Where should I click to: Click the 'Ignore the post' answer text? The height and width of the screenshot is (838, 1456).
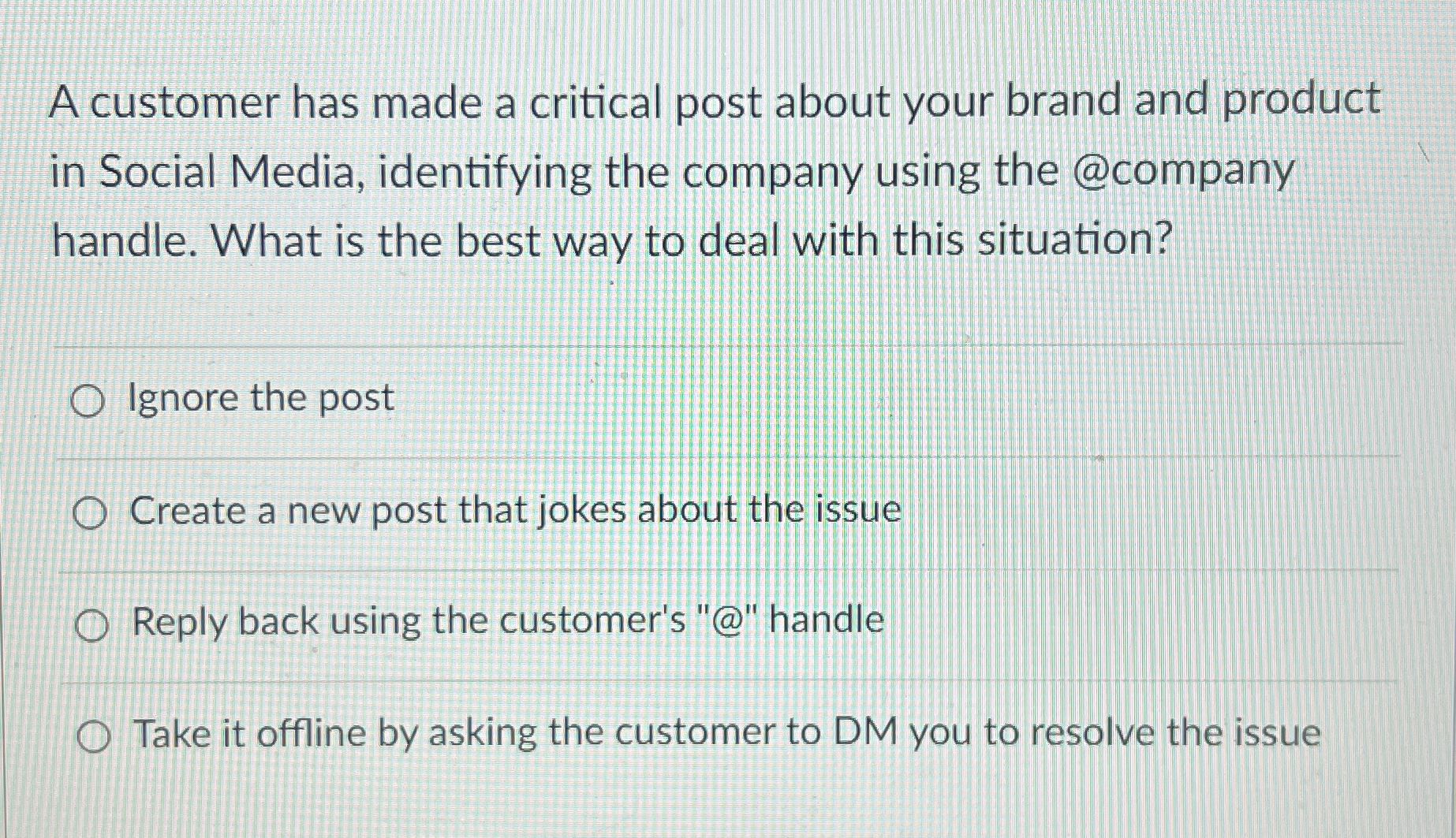260,398
